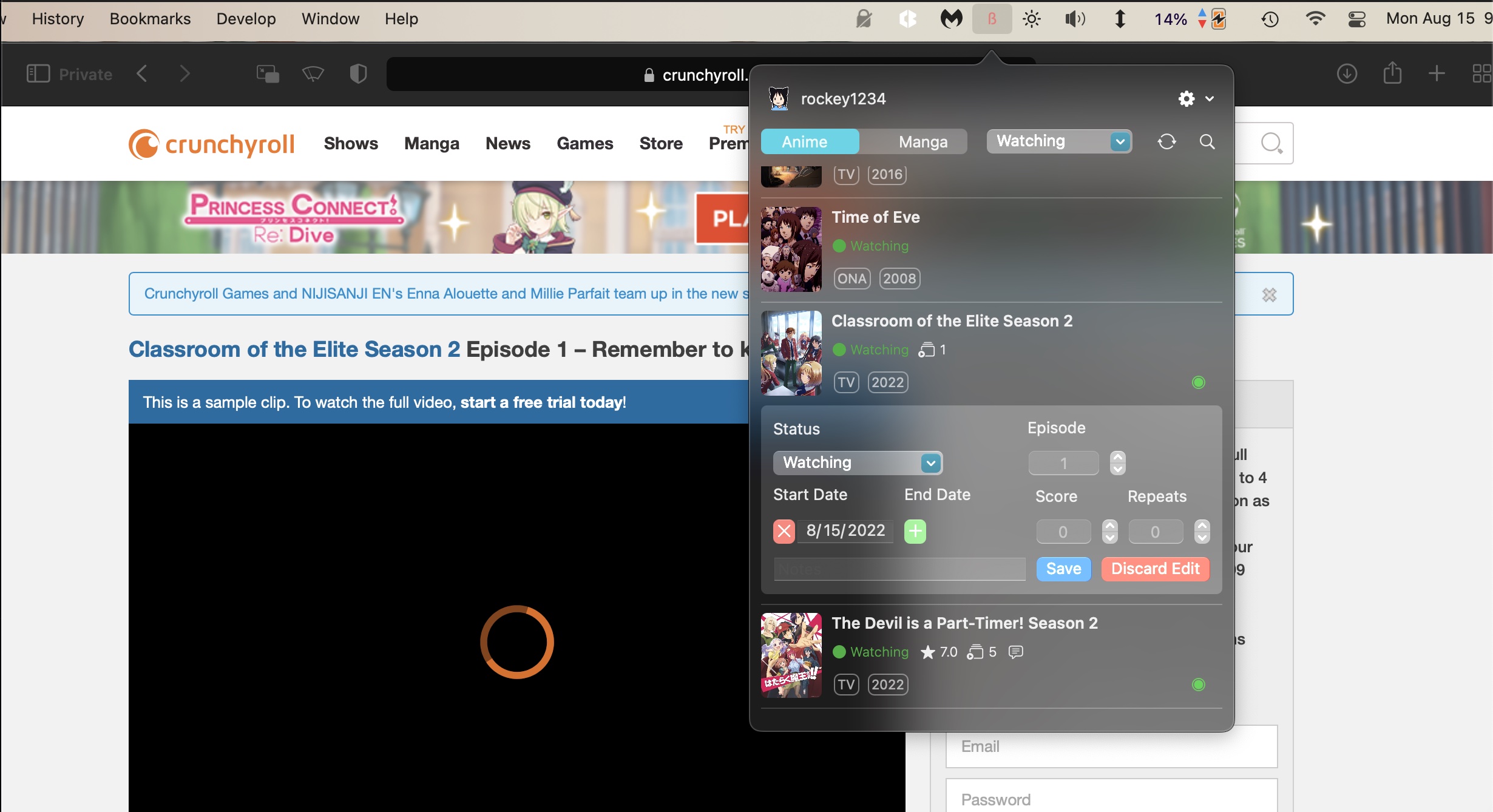Screen dimensions: 1493x812
Task: Refresh the anime list in the extension
Action: point(1166,141)
